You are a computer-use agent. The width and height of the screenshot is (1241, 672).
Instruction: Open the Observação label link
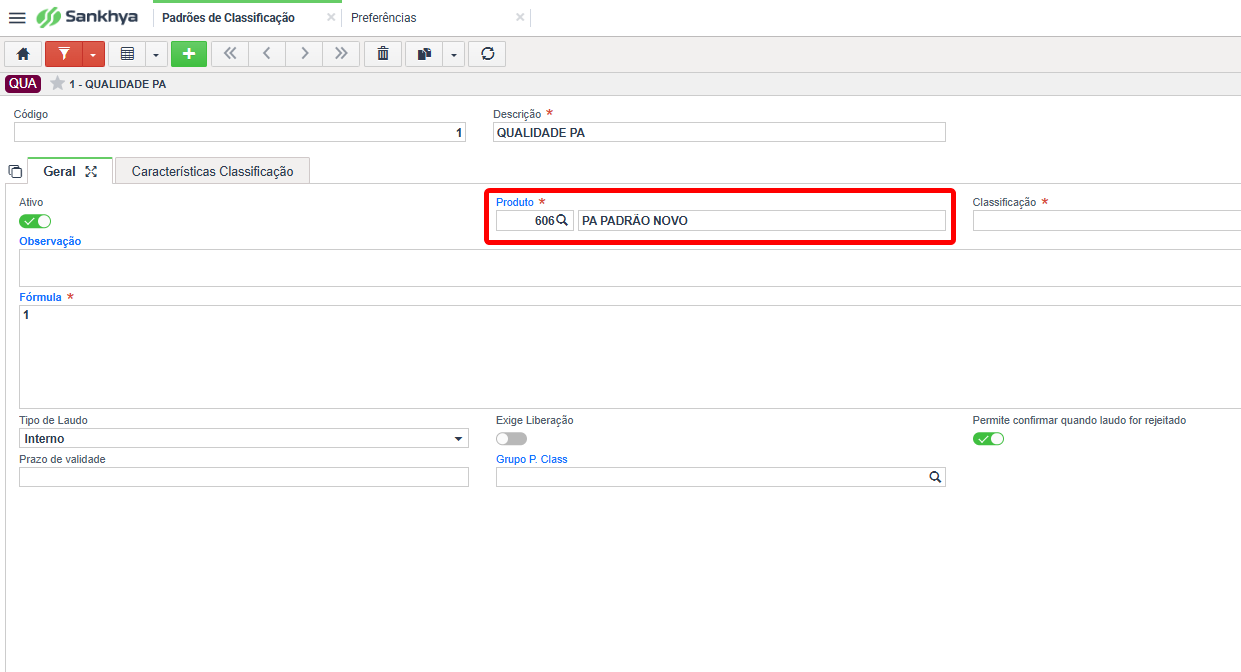(x=50, y=241)
